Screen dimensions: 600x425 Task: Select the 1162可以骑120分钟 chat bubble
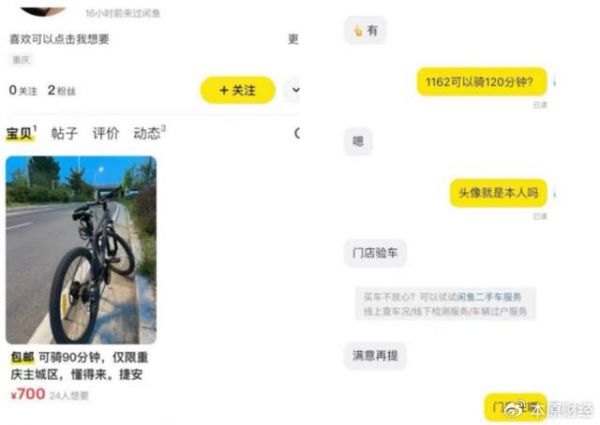pyautogui.click(x=482, y=81)
